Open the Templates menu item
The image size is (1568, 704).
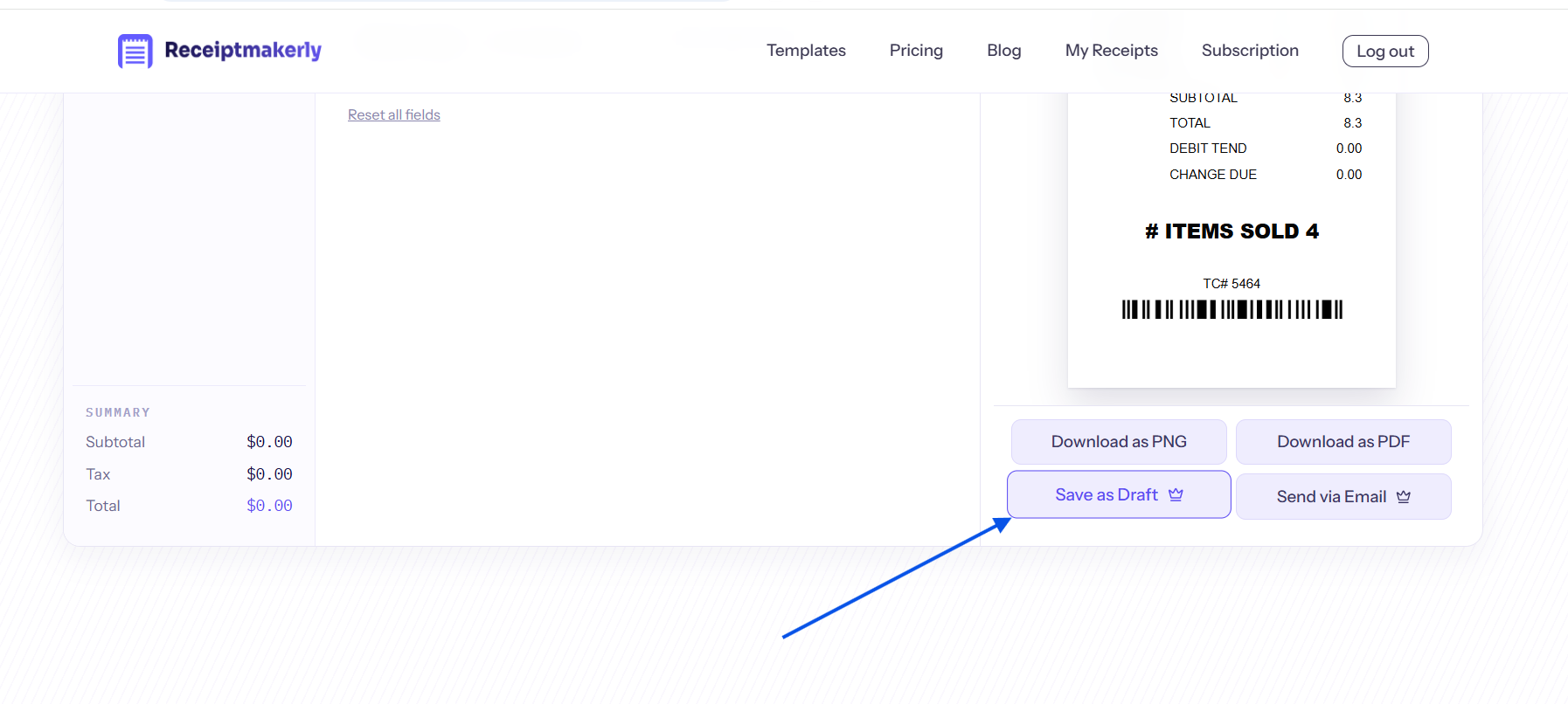(x=806, y=51)
